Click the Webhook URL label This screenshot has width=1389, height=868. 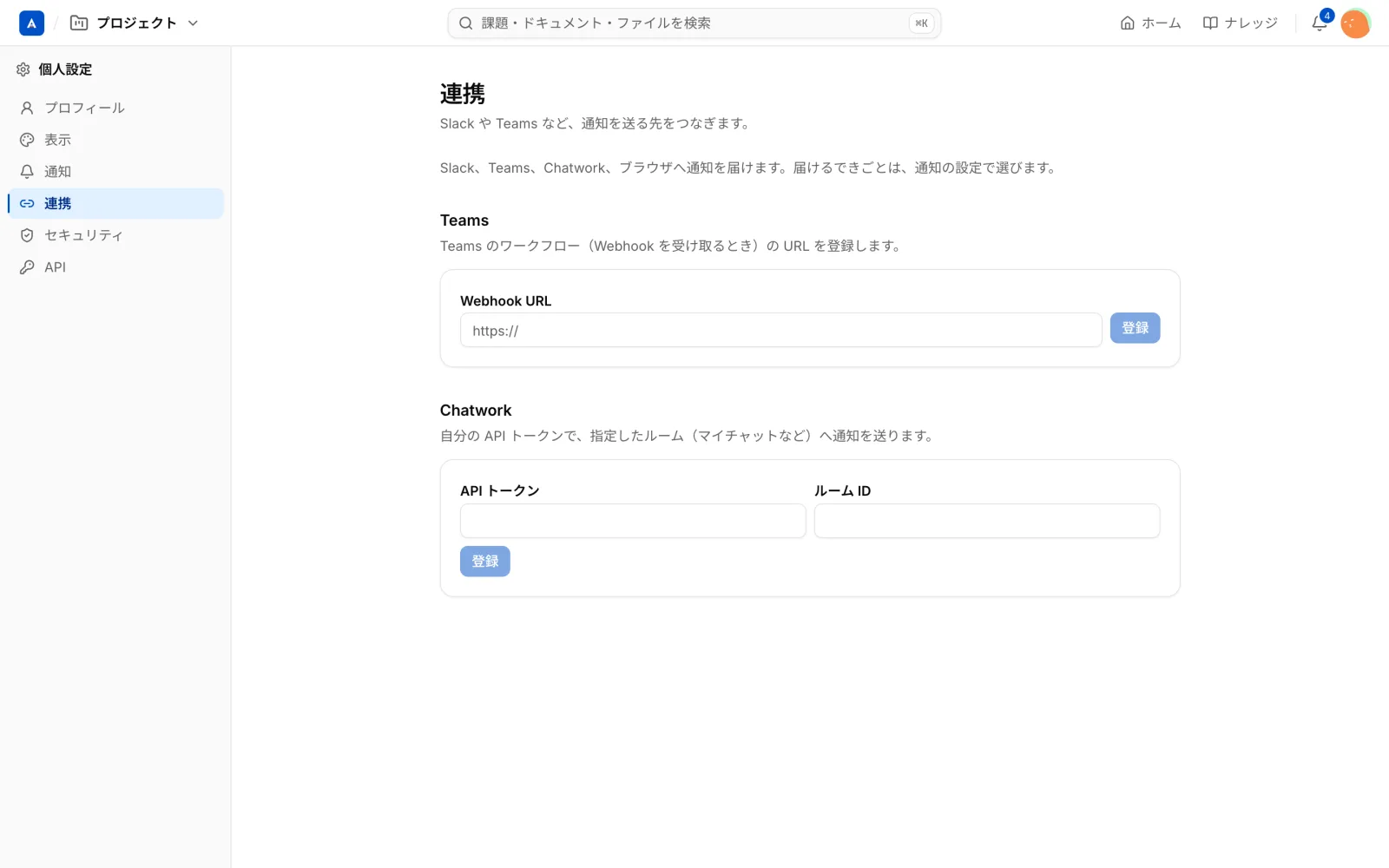tap(505, 301)
